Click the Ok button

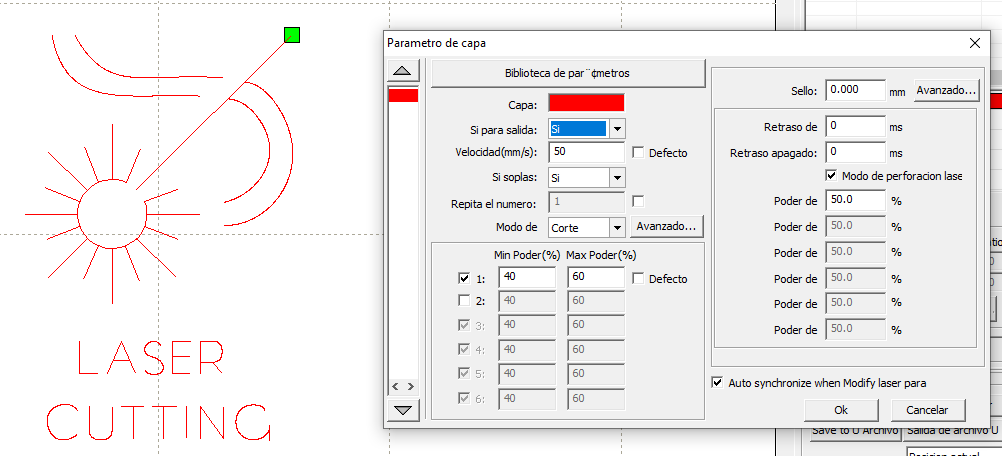pos(841,410)
